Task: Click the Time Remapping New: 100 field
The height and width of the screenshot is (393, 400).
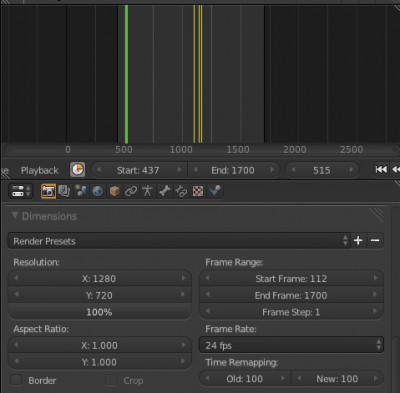Action: point(337,378)
